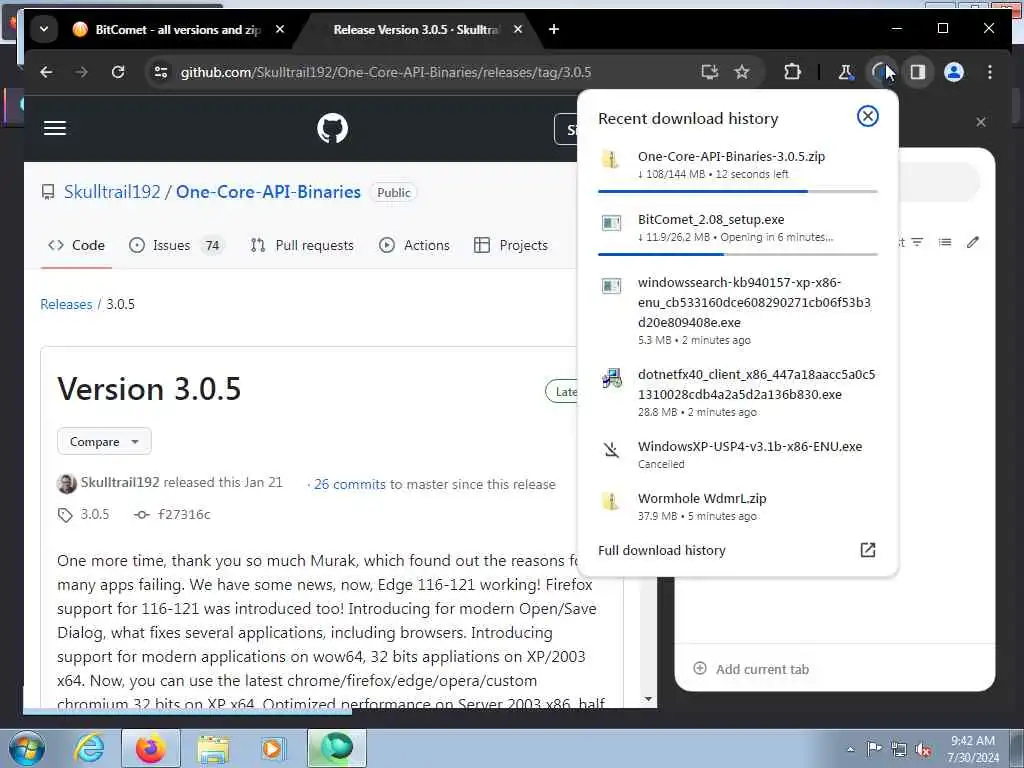Viewport: 1024px width, 768px height.
Task: Open Full download history link
Action: point(662,551)
